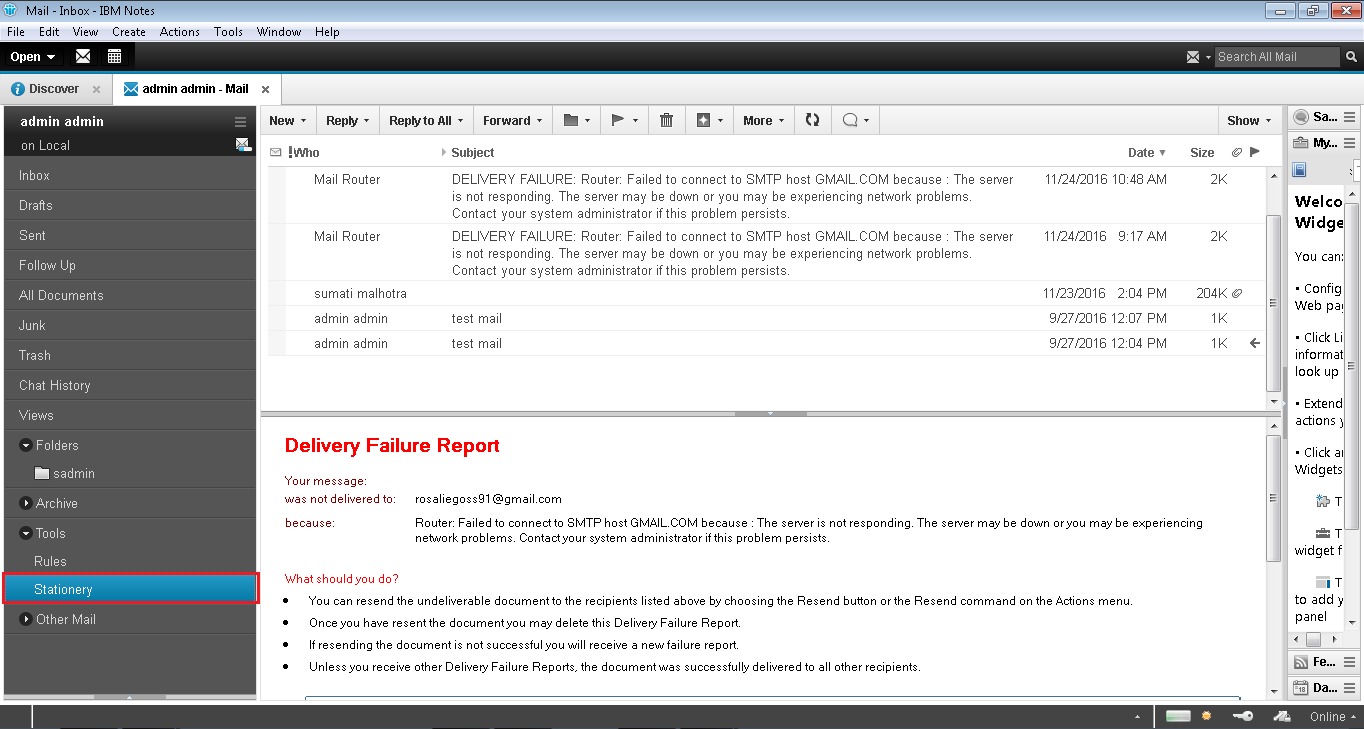Click the envelope unread column header icon

(x=276, y=152)
